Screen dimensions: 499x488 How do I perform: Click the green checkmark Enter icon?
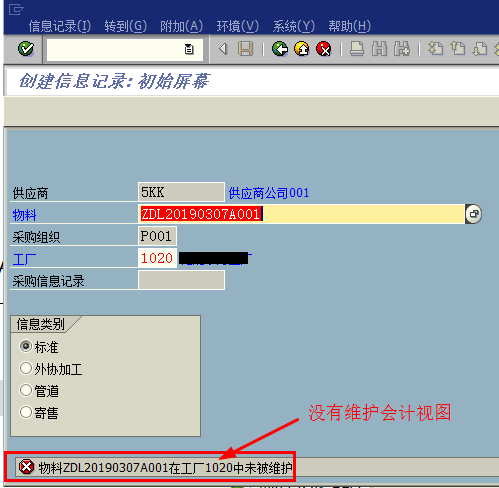[x=26, y=49]
